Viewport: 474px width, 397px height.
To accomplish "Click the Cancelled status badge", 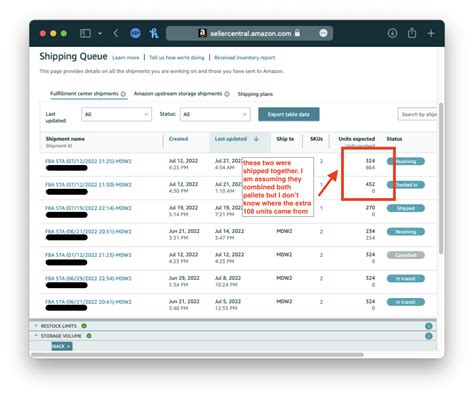I will point(406,255).
